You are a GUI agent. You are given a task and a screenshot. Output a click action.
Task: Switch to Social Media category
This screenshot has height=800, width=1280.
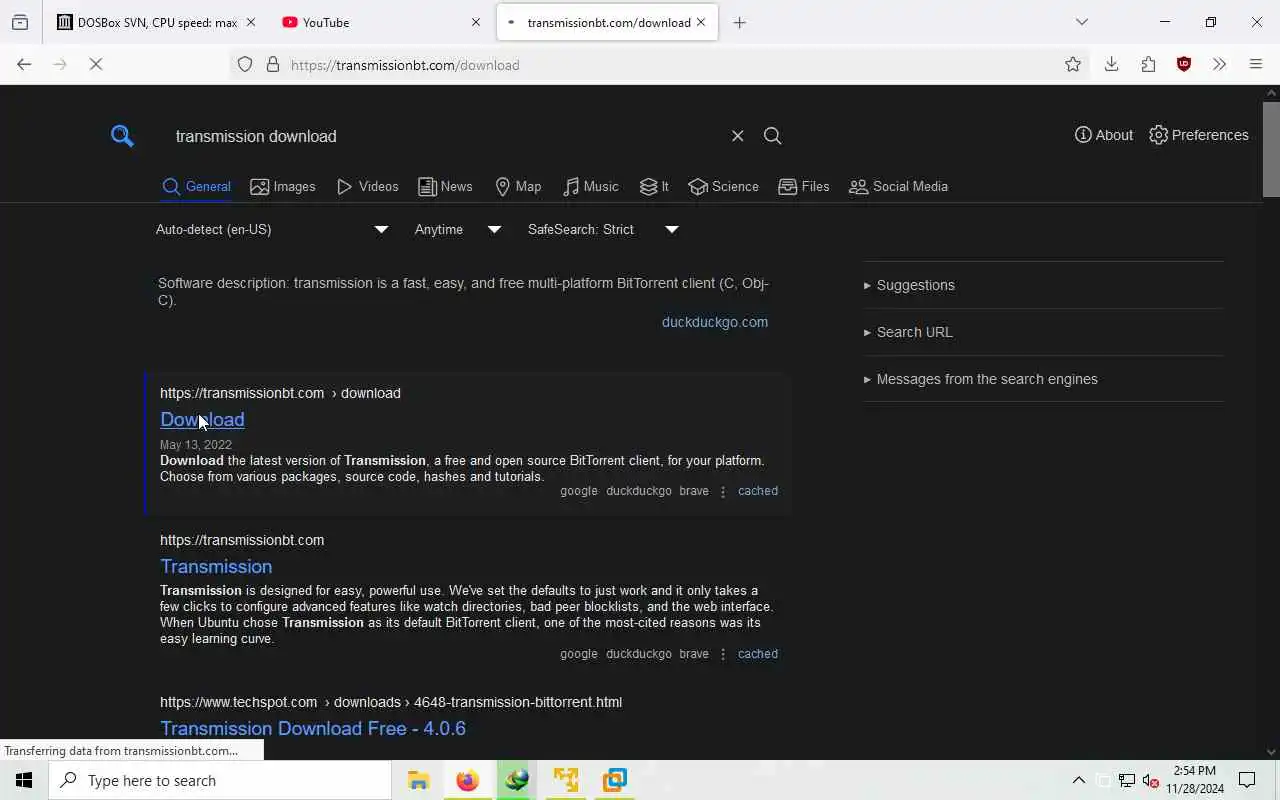(898, 187)
